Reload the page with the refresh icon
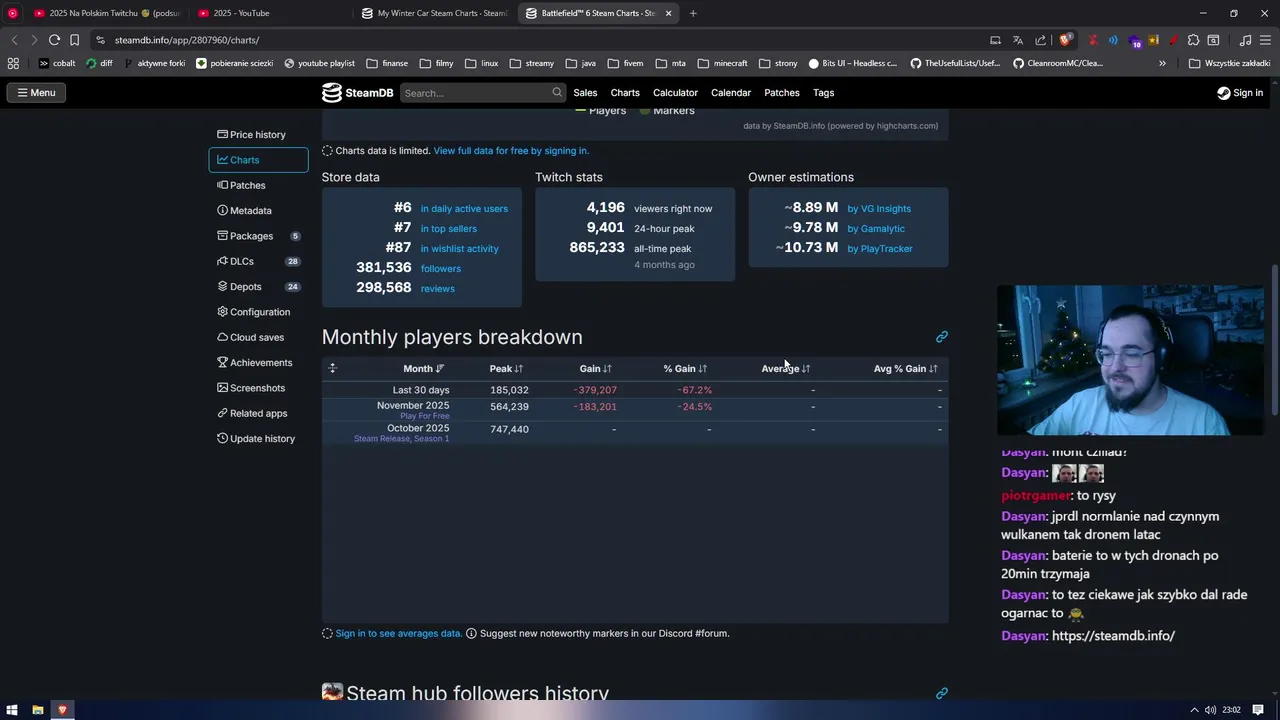The width and height of the screenshot is (1280, 720). tap(54, 40)
